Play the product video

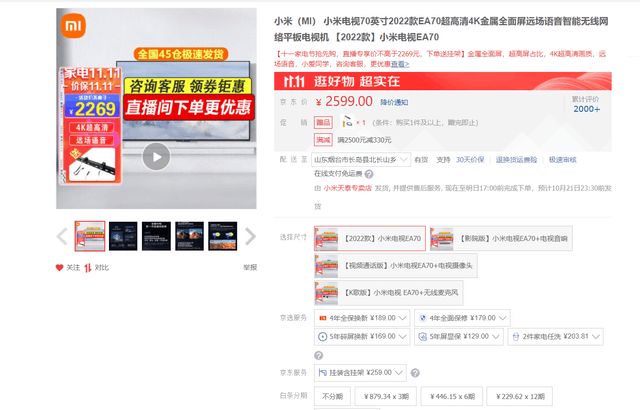[156, 157]
